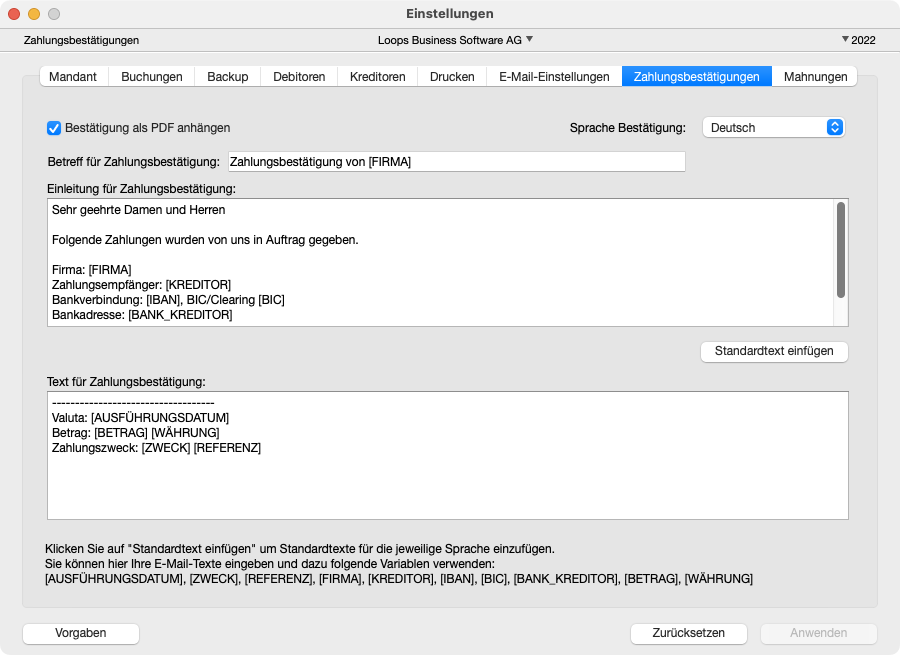The image size is (900, 655).
Task: Click the yellow minimize window button
Action: tap(34, 14)
